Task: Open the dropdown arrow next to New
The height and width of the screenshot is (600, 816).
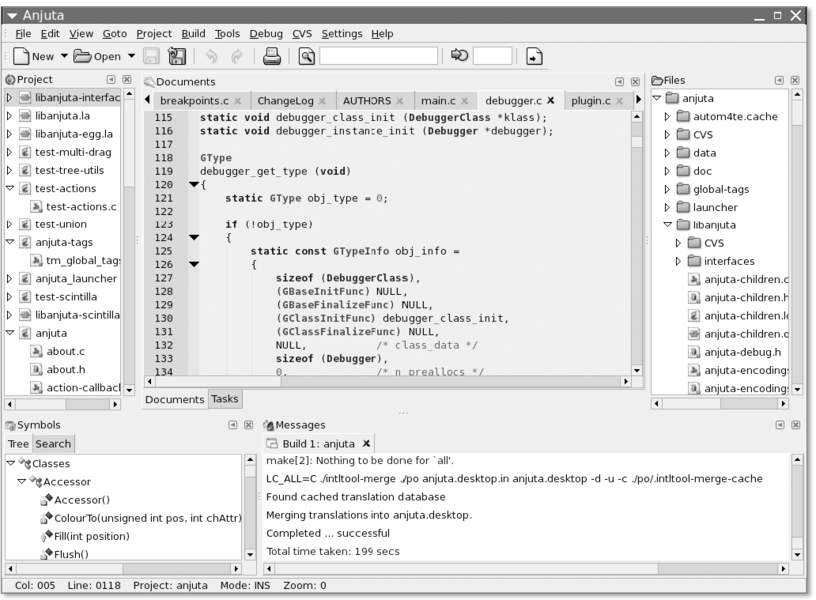Action: click(64, 57)
